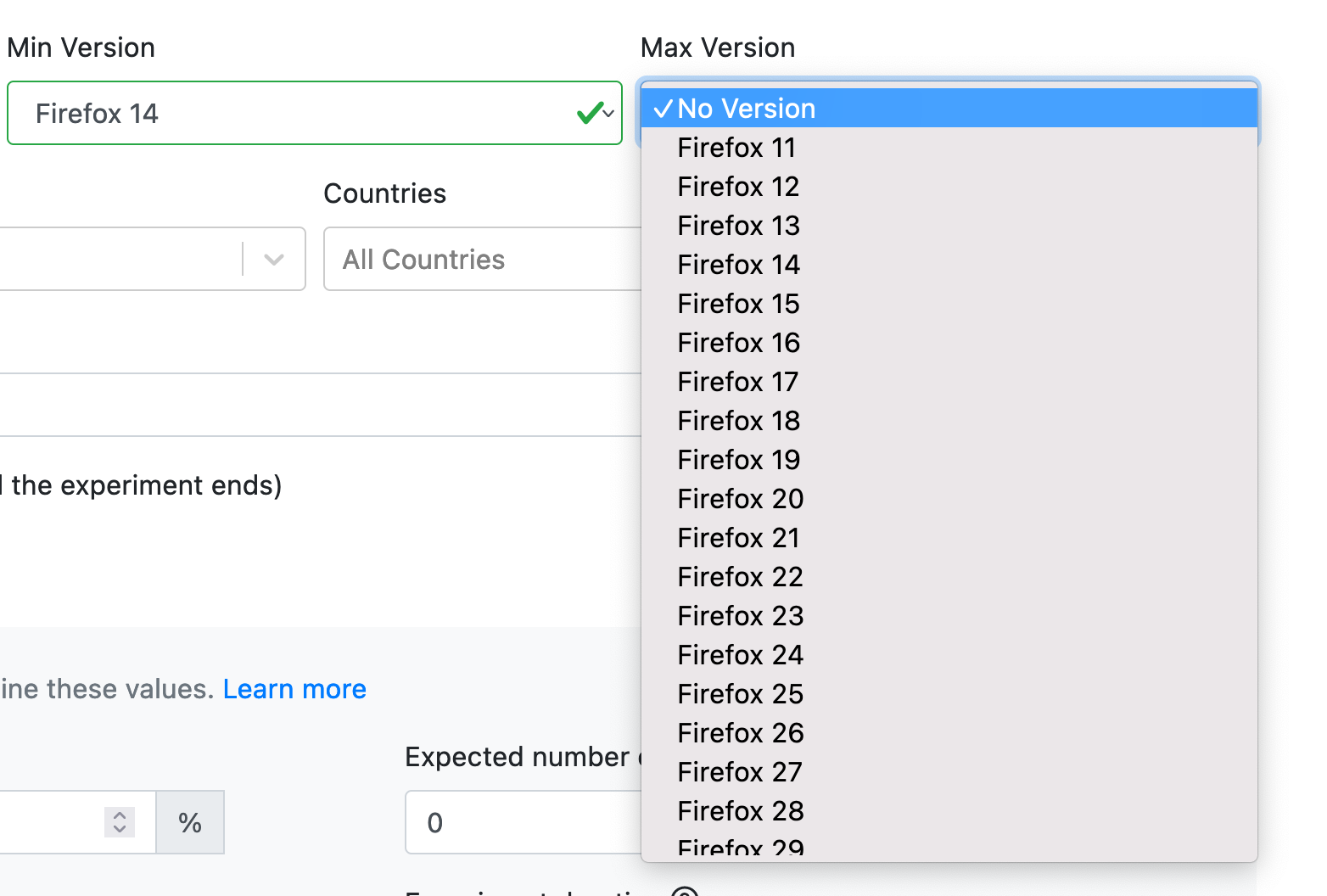This screenshot has height=896, width=1327.
Task: Focus the Expected number input showing 0
Action: pyautogui.click(x=524, y=822)
